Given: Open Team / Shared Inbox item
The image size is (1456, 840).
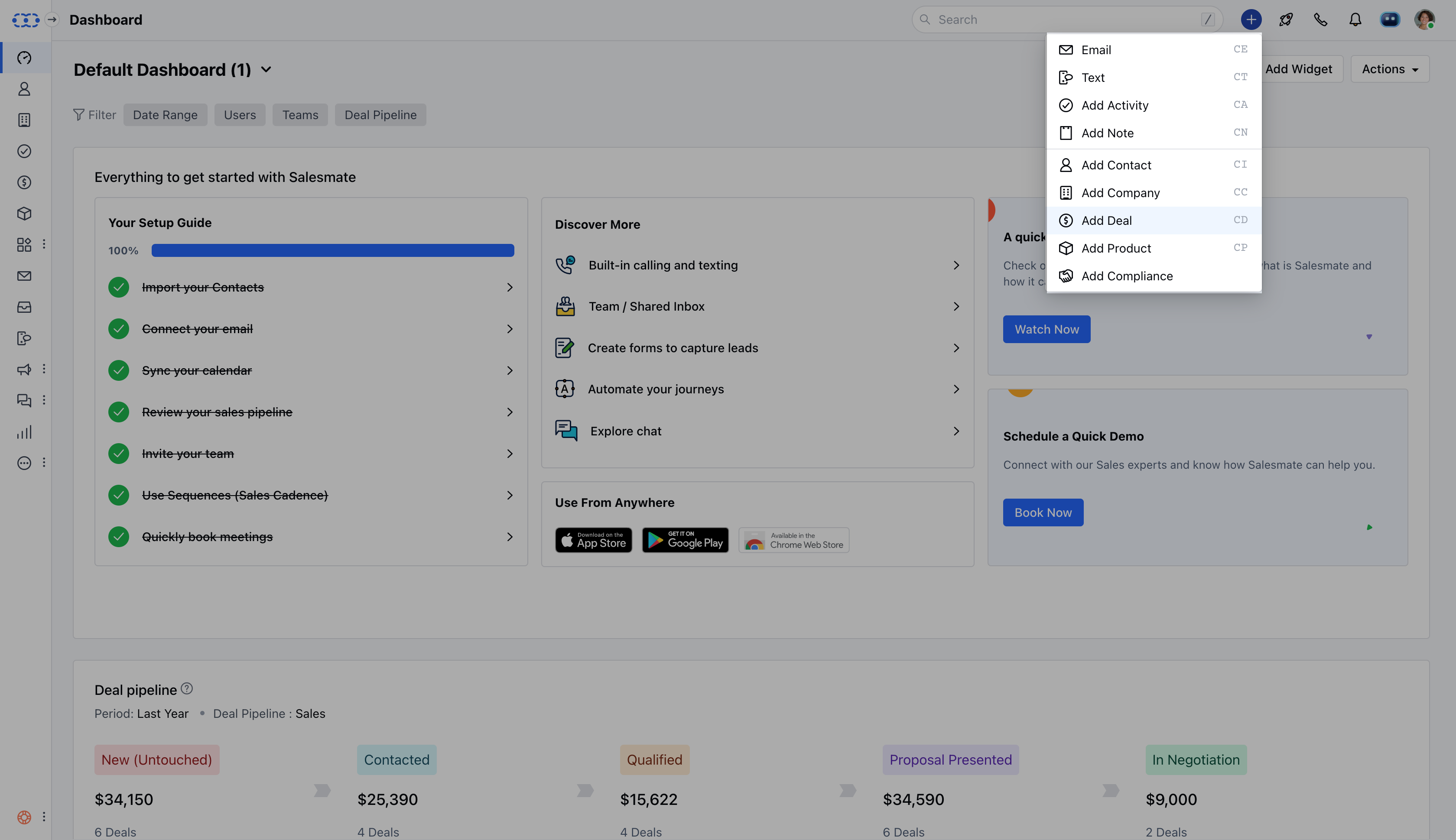Looking at the screenshot, I should click(758, 306).
